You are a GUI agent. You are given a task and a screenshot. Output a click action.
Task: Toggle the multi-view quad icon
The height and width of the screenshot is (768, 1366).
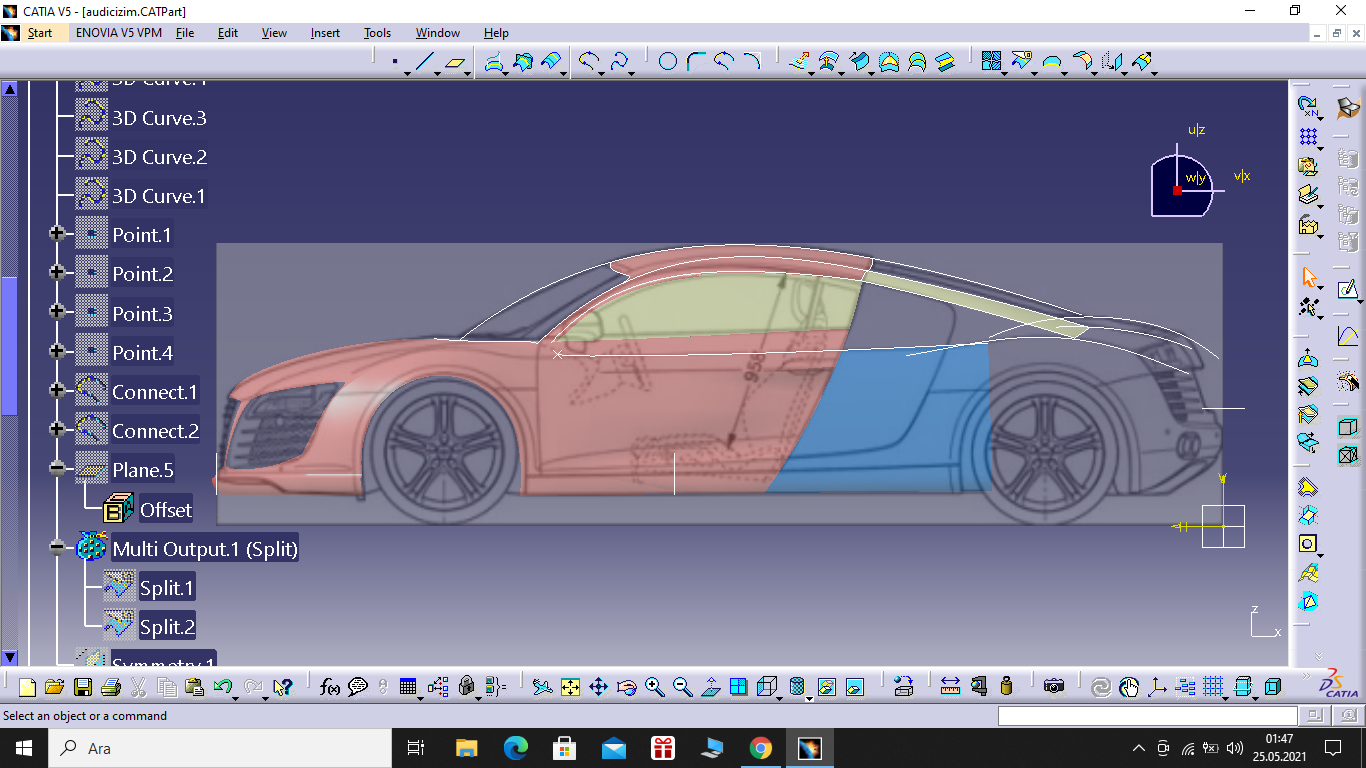point(738,687)
